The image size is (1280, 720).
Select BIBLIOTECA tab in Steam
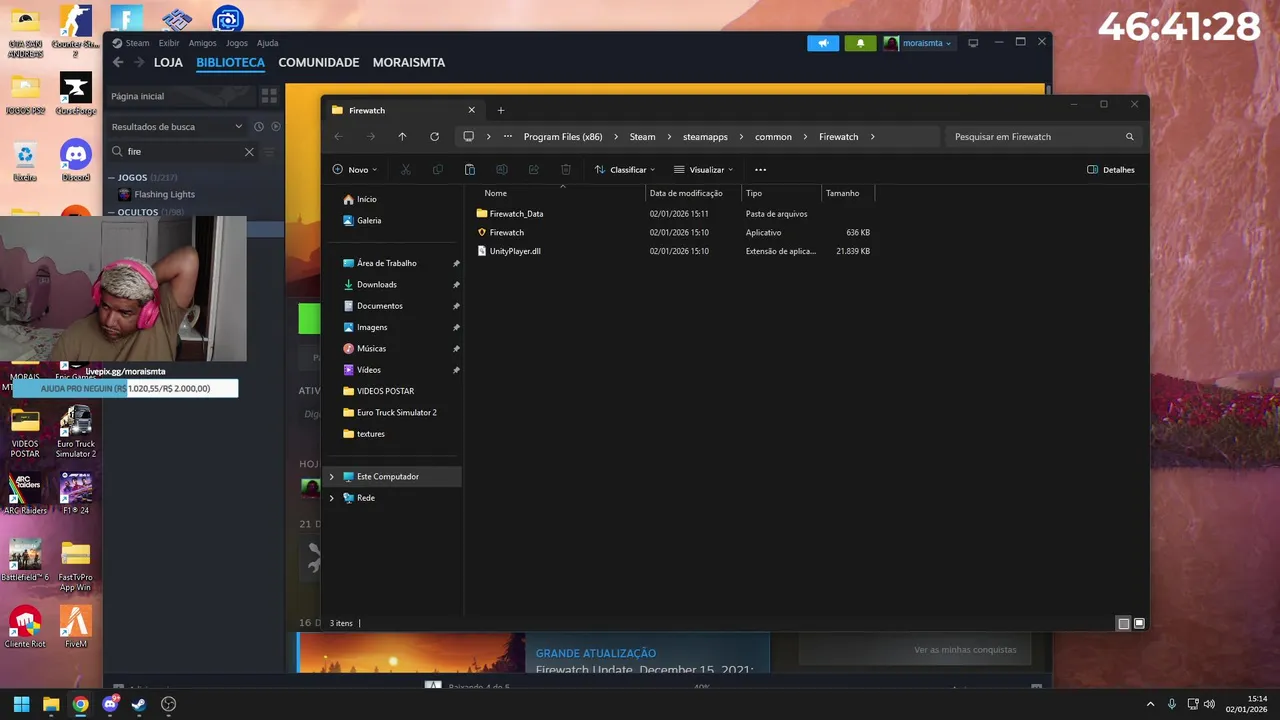pyautogui.click(x=230, y=62)
